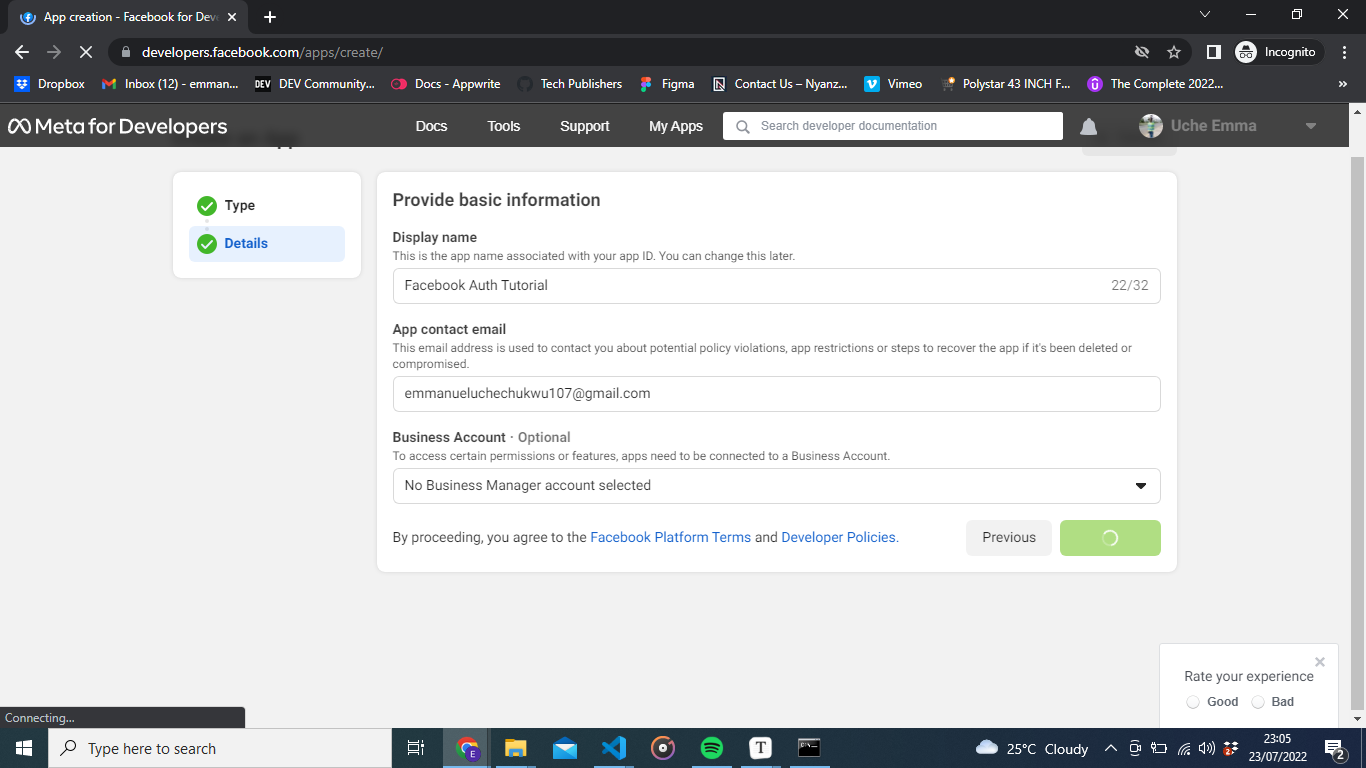Viewport: 1366px width, 768px height.
Task: Open Vimeo bookmark
Action: (894, 84)
